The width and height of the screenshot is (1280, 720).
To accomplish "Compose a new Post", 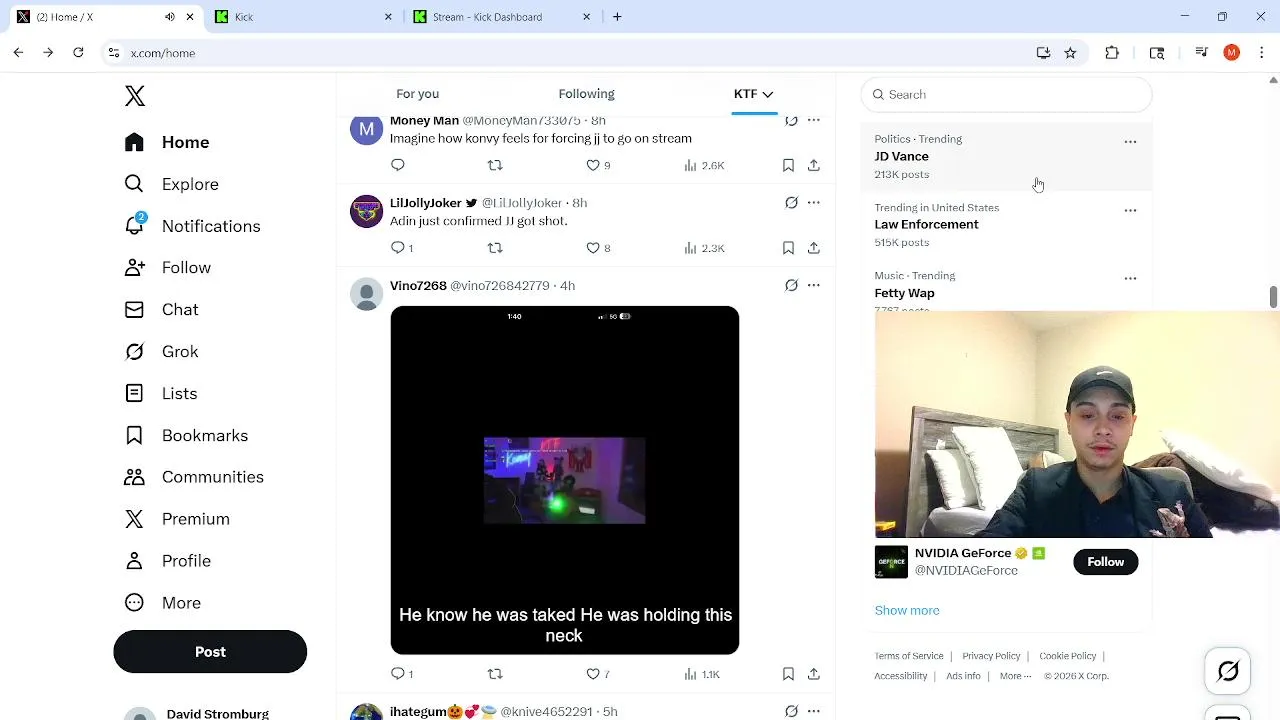I will pyautogui.click(x=210, y=652).
